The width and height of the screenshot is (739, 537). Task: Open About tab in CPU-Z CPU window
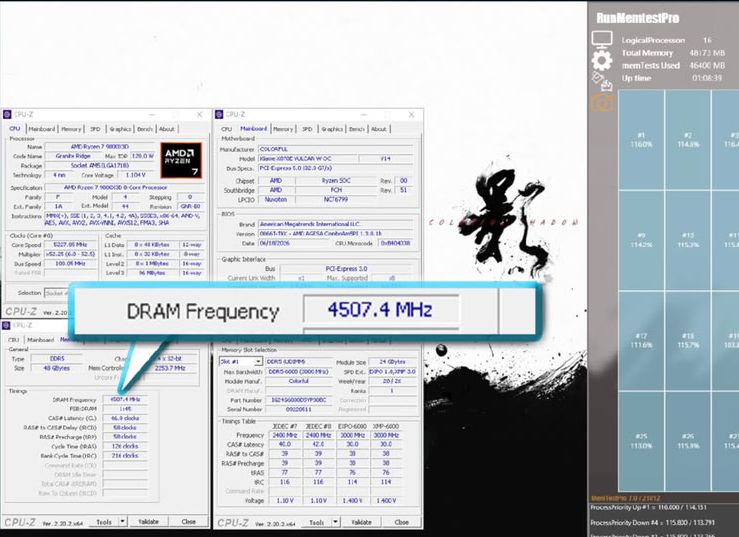coord(166,129)
